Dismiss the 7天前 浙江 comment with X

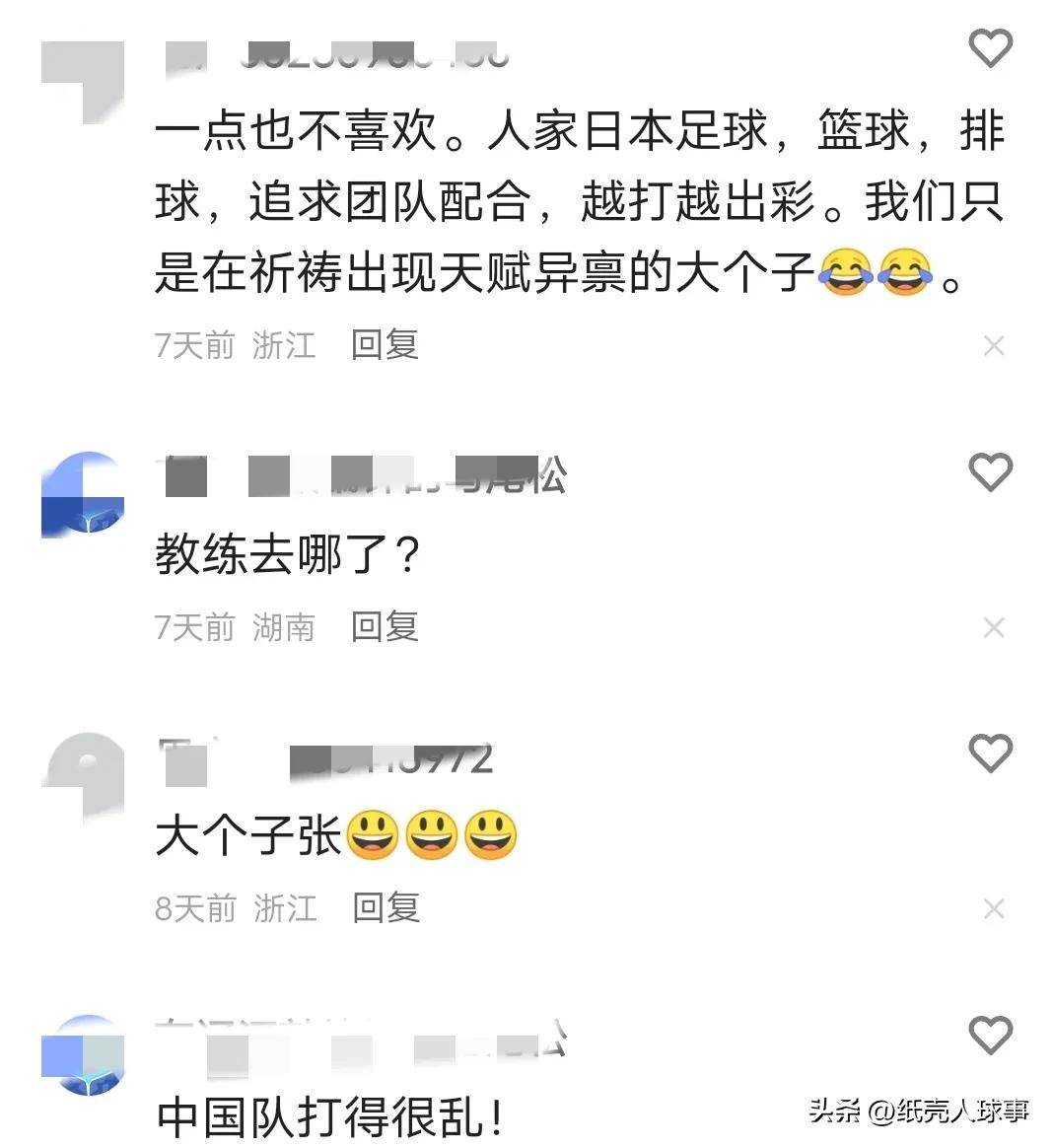pos(994,345)
